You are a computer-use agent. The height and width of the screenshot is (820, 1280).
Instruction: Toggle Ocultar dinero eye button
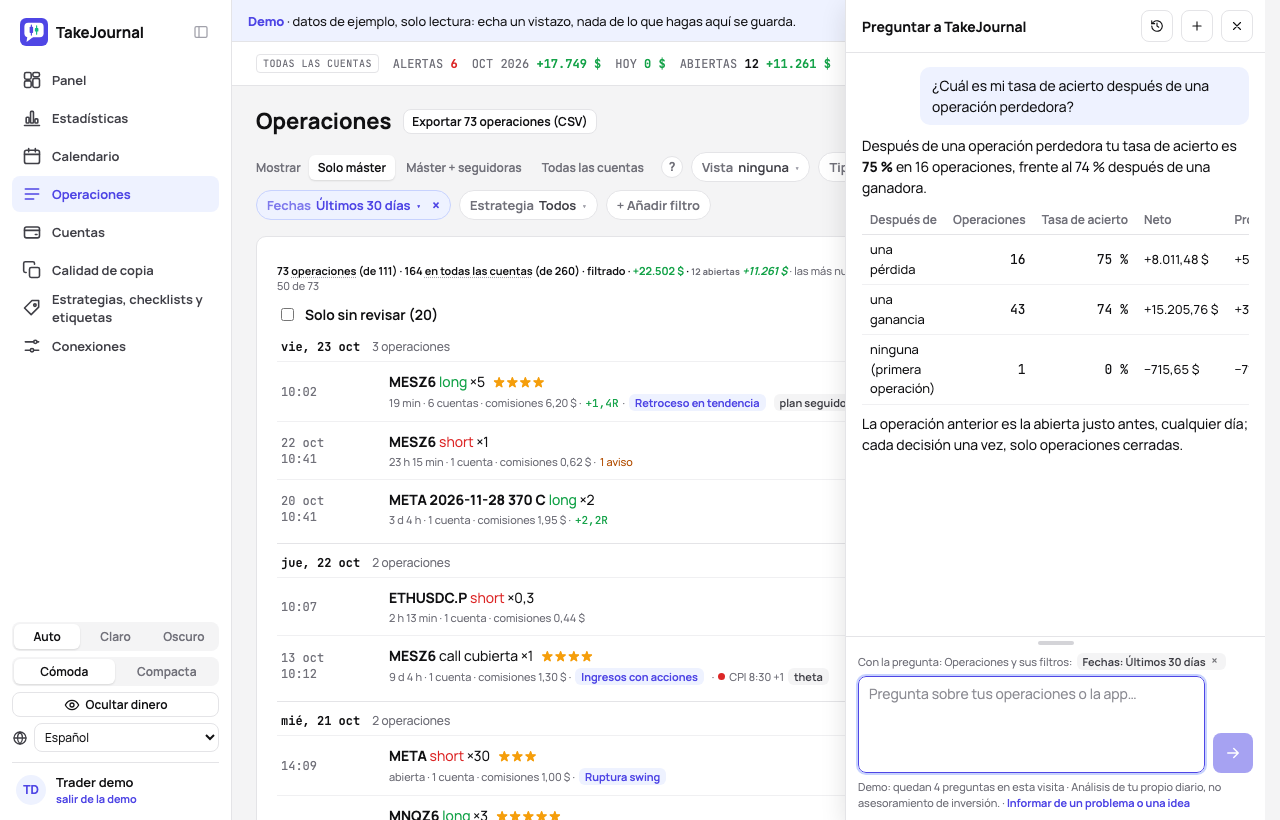click(x=116, y=705)
